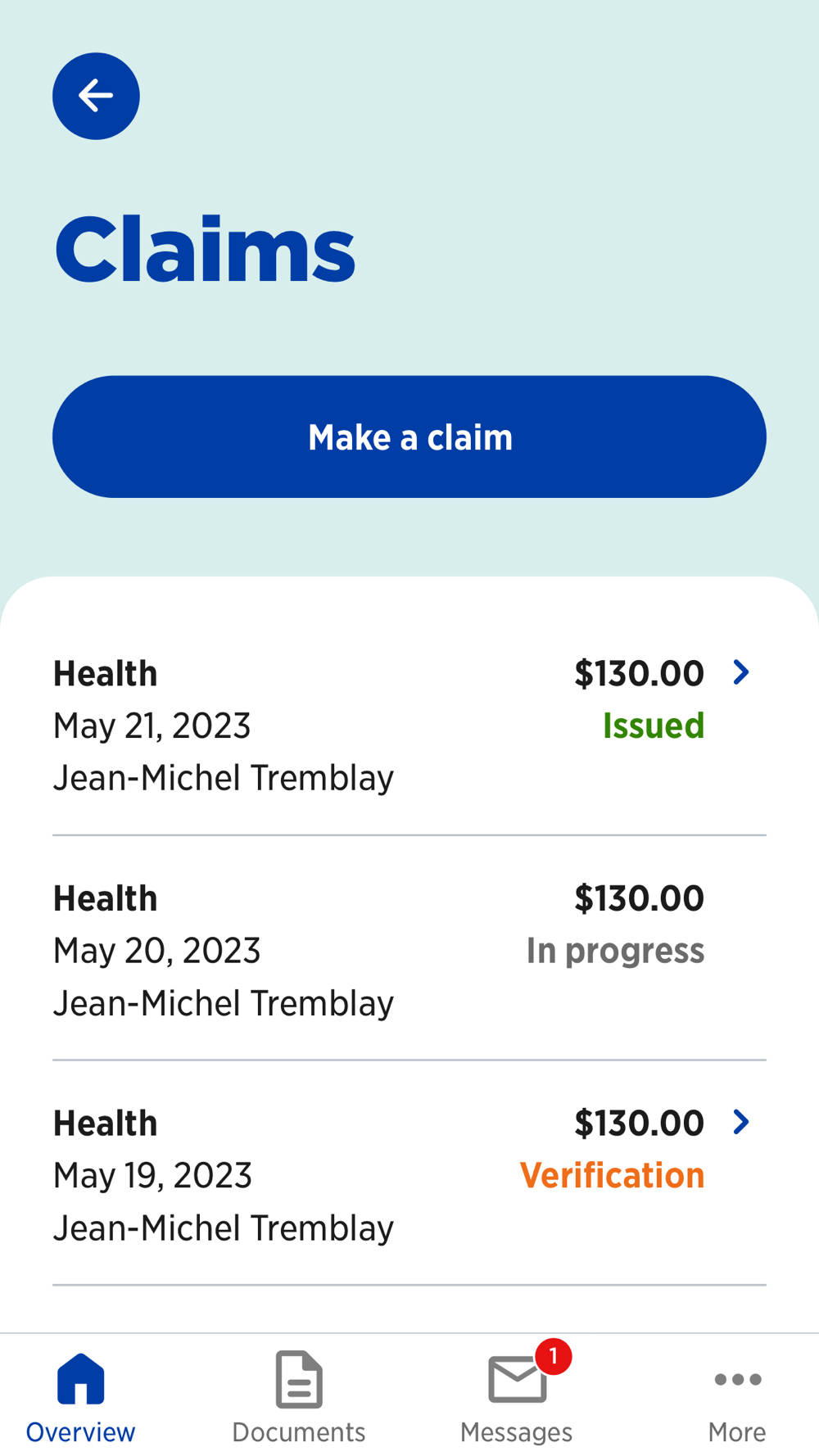Click the Claims page heading
The height and width of the screenshot is (1456, 819).
pyautogui.click(x=205, y=249)
